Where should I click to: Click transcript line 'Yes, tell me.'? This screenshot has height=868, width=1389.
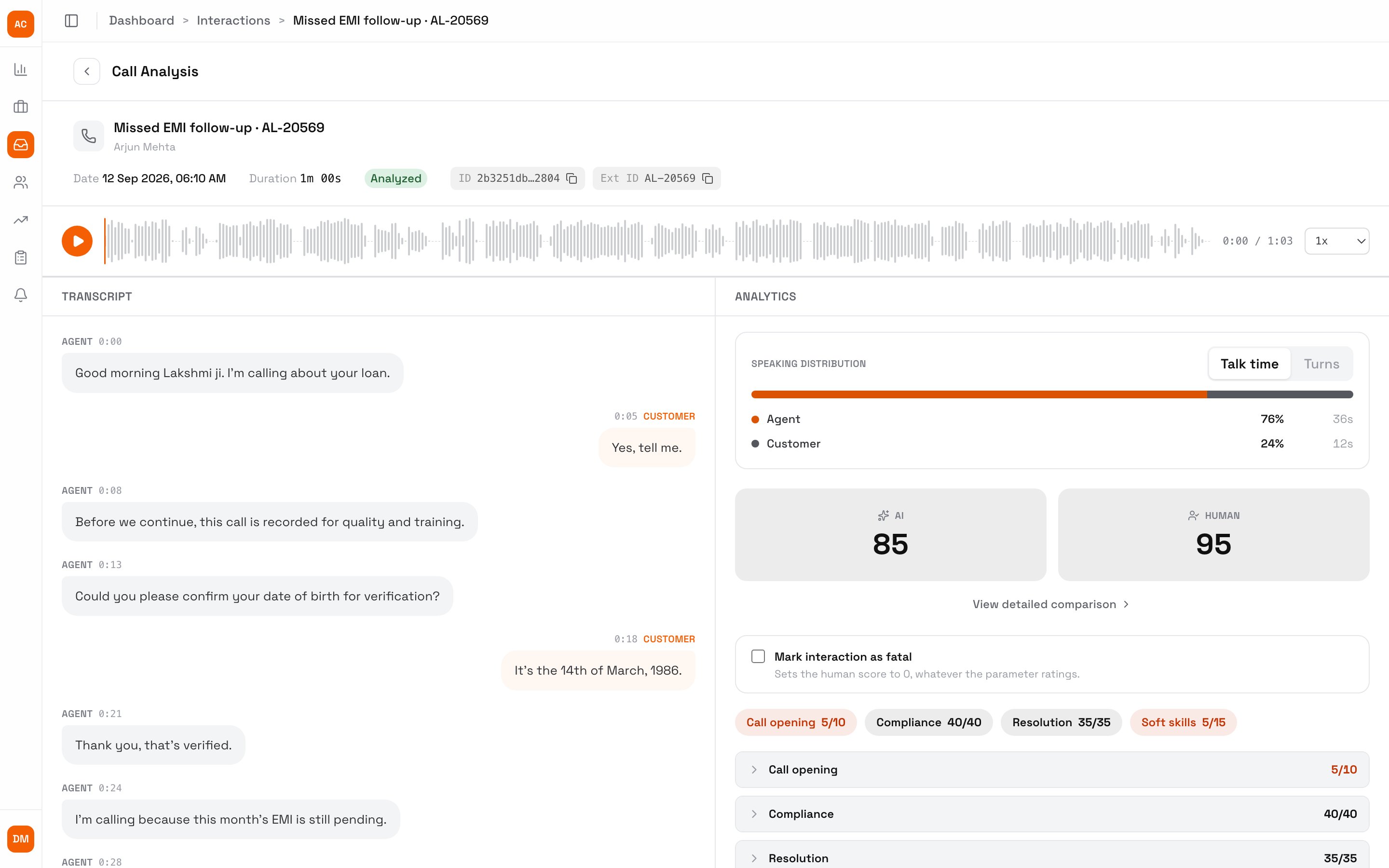click(x=646, y=448)
